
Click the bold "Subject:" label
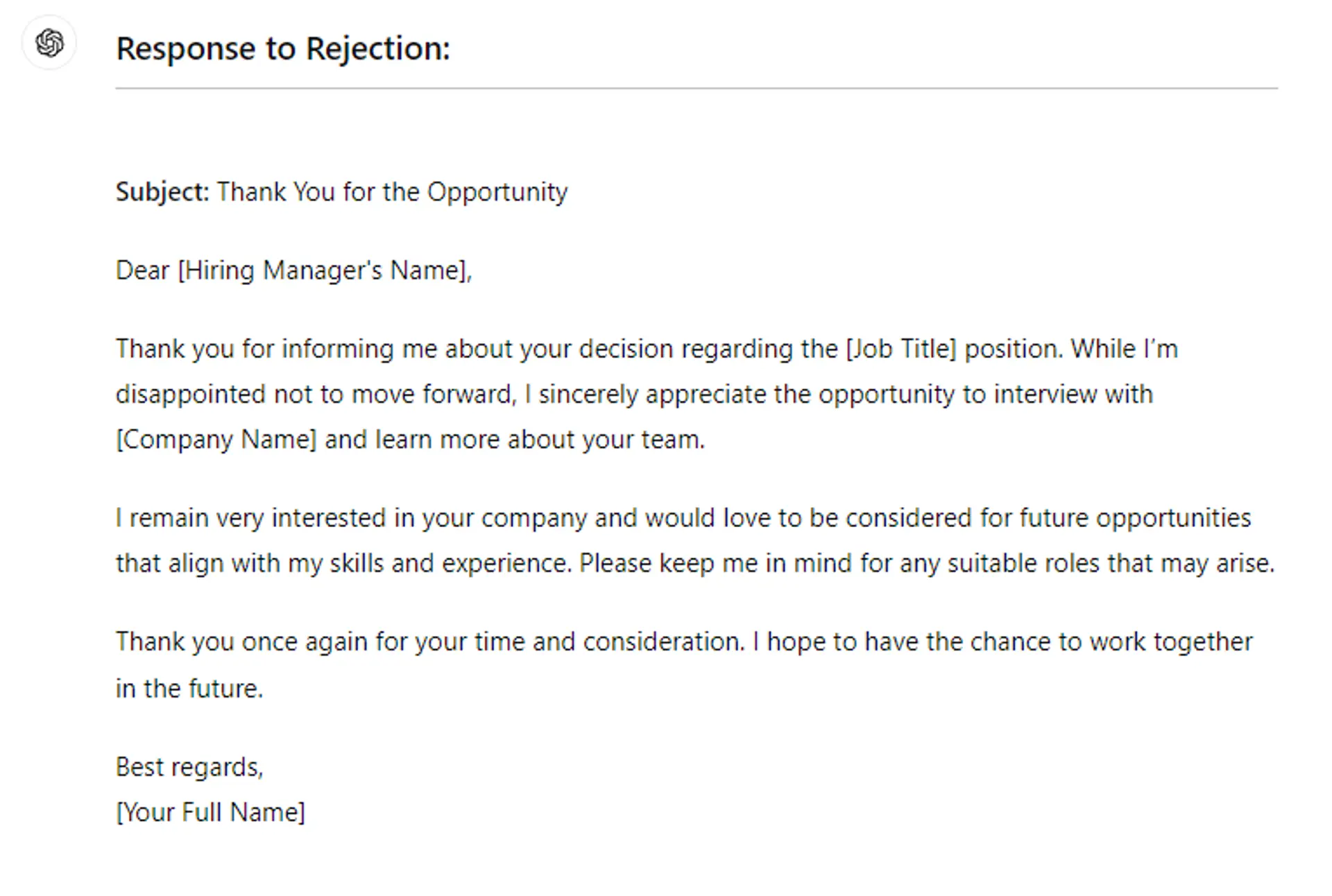pyautogui.click(x=162, y=192)
